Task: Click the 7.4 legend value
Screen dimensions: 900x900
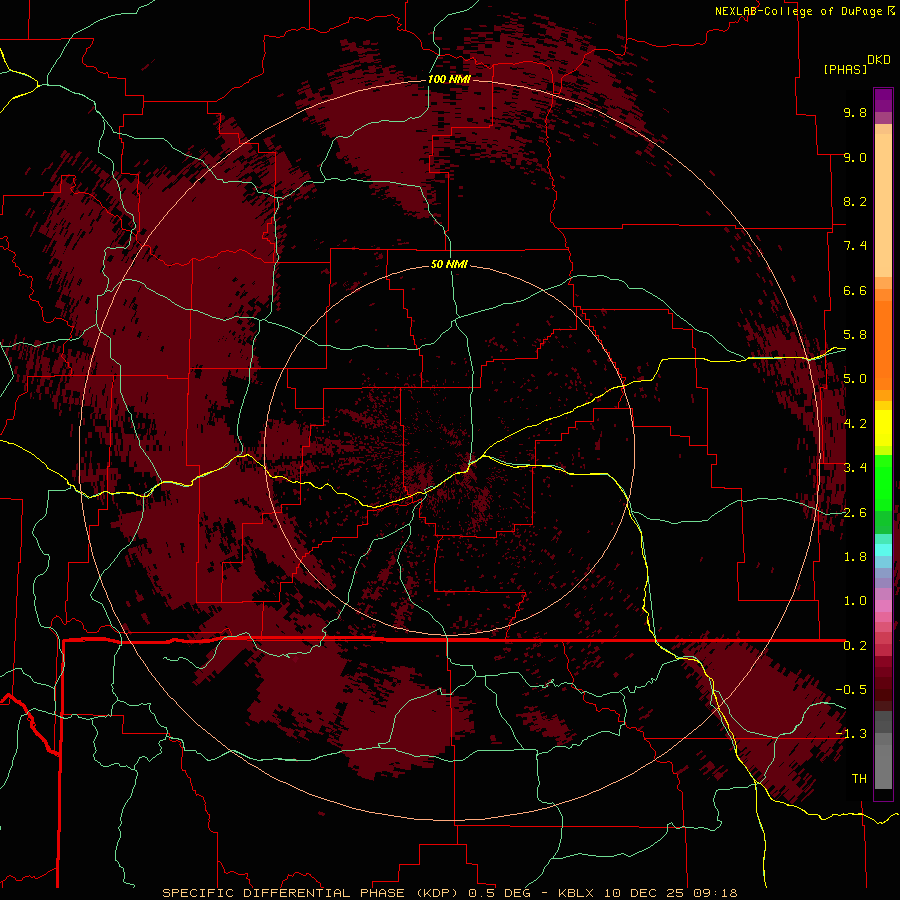Action: click(x=855, y=246)
